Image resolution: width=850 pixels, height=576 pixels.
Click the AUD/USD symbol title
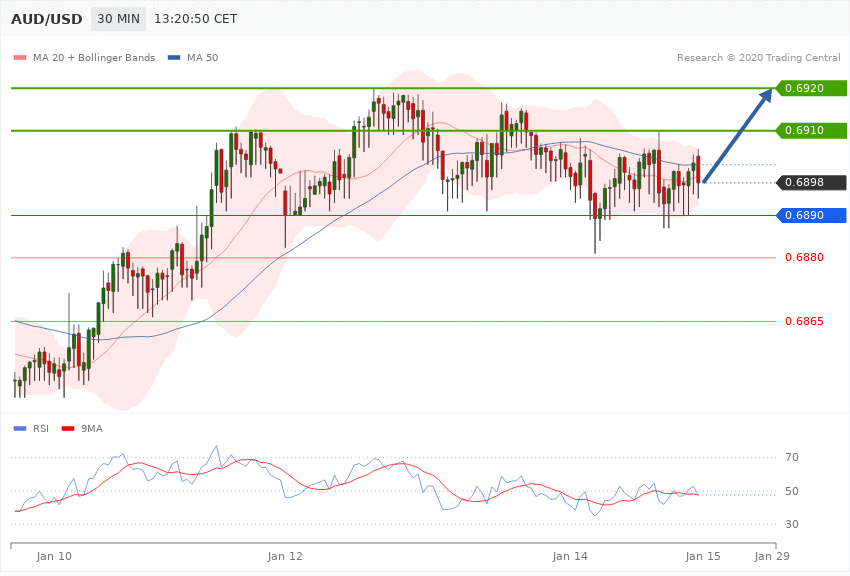(x=47, y=19)
